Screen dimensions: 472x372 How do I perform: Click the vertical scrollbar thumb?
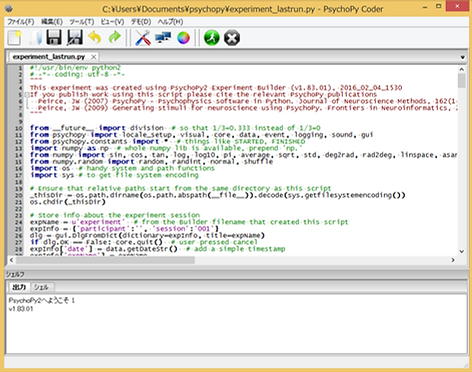pos(462,81)
